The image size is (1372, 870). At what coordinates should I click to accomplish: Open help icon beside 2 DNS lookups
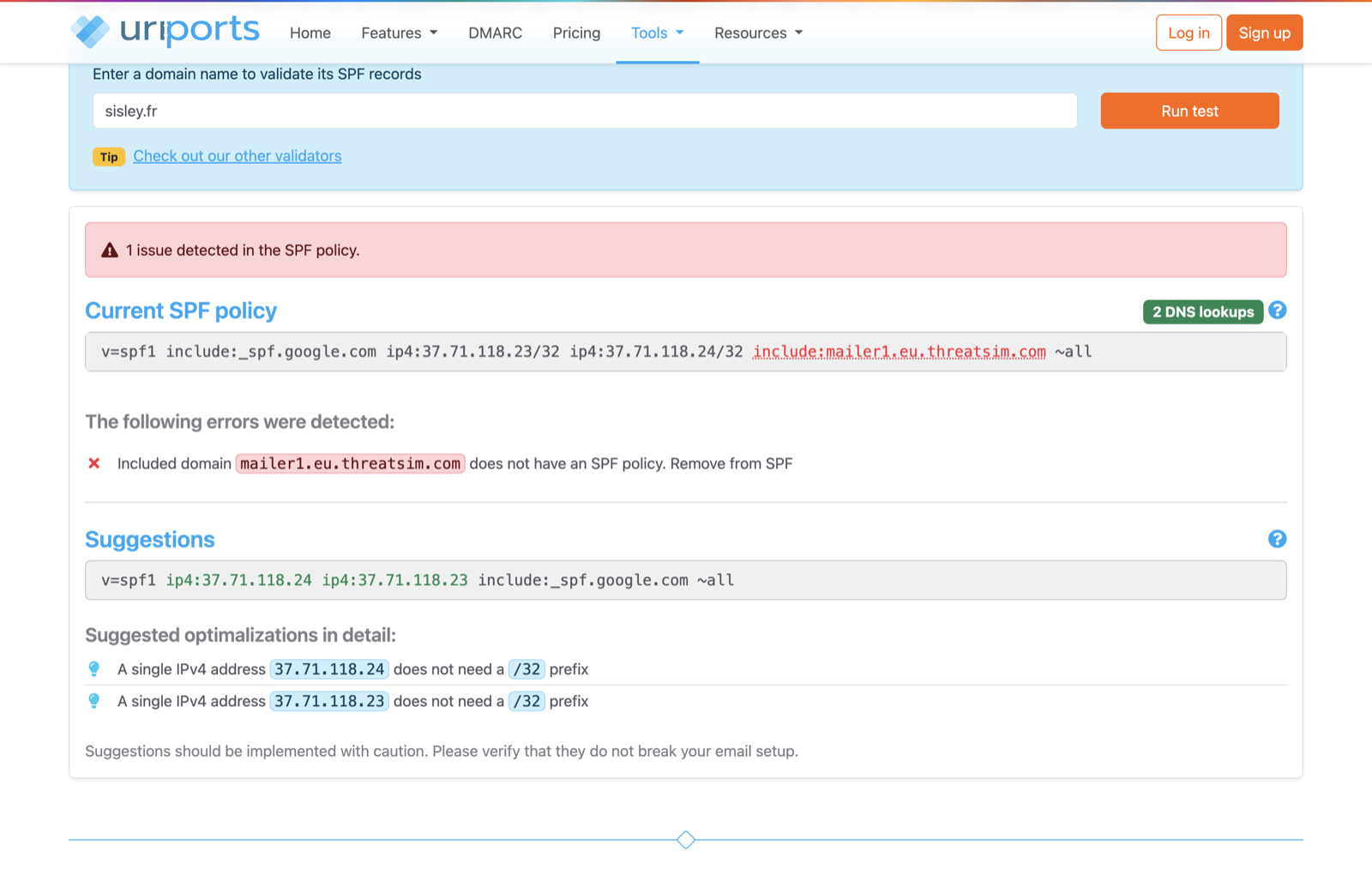click(1277, 311)
